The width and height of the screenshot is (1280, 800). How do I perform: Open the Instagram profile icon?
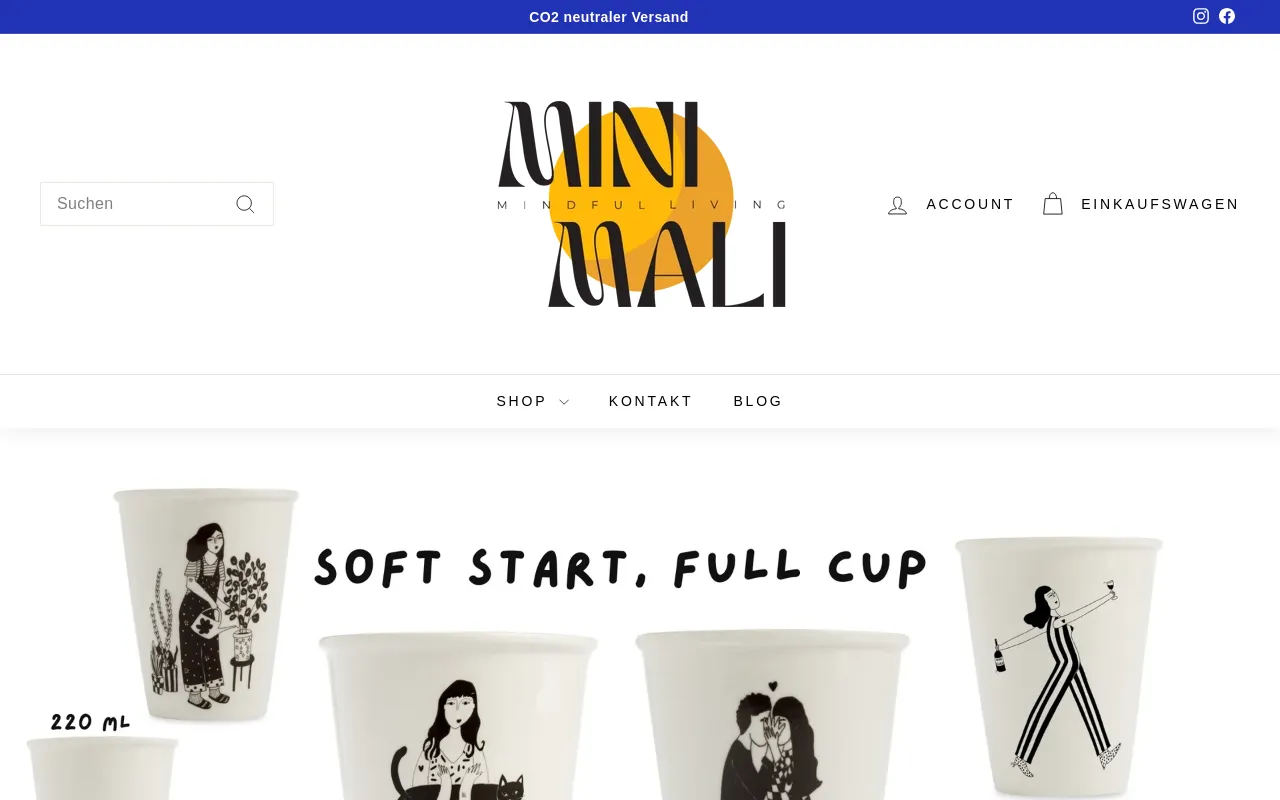[x=1201, y=16]
